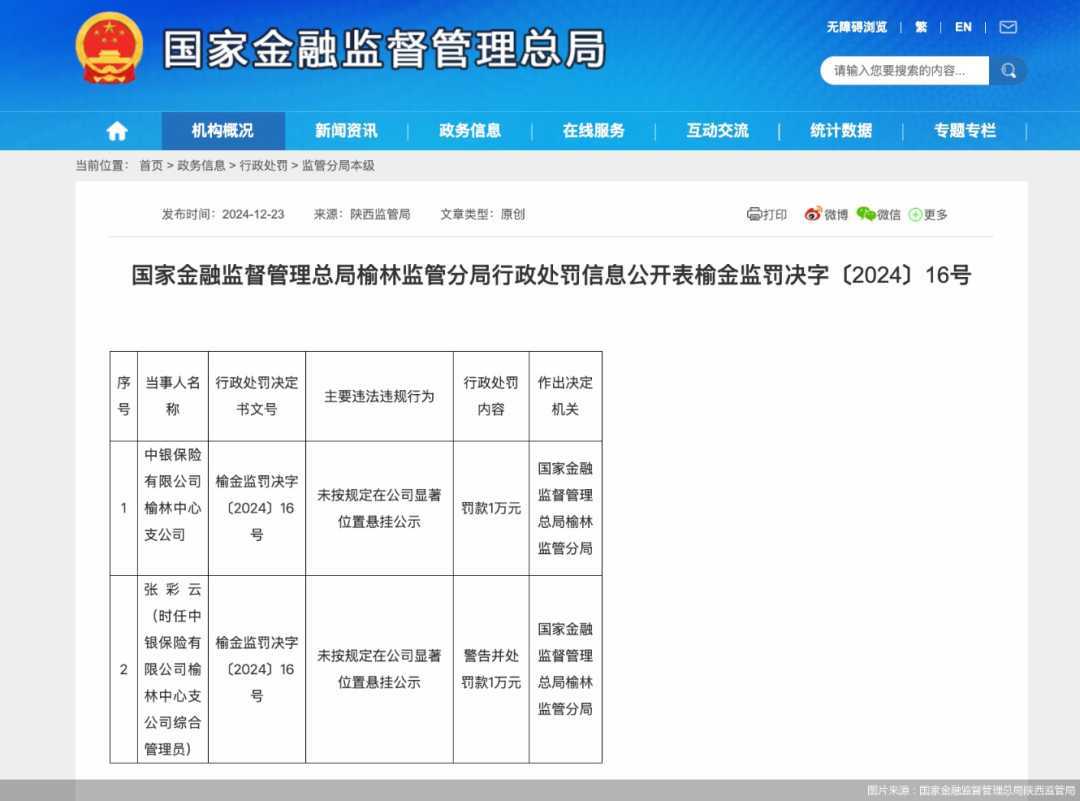This screenshot has height=801, width=1080.
Task: Click the print (打印) icon
Action: pos(755,214)
